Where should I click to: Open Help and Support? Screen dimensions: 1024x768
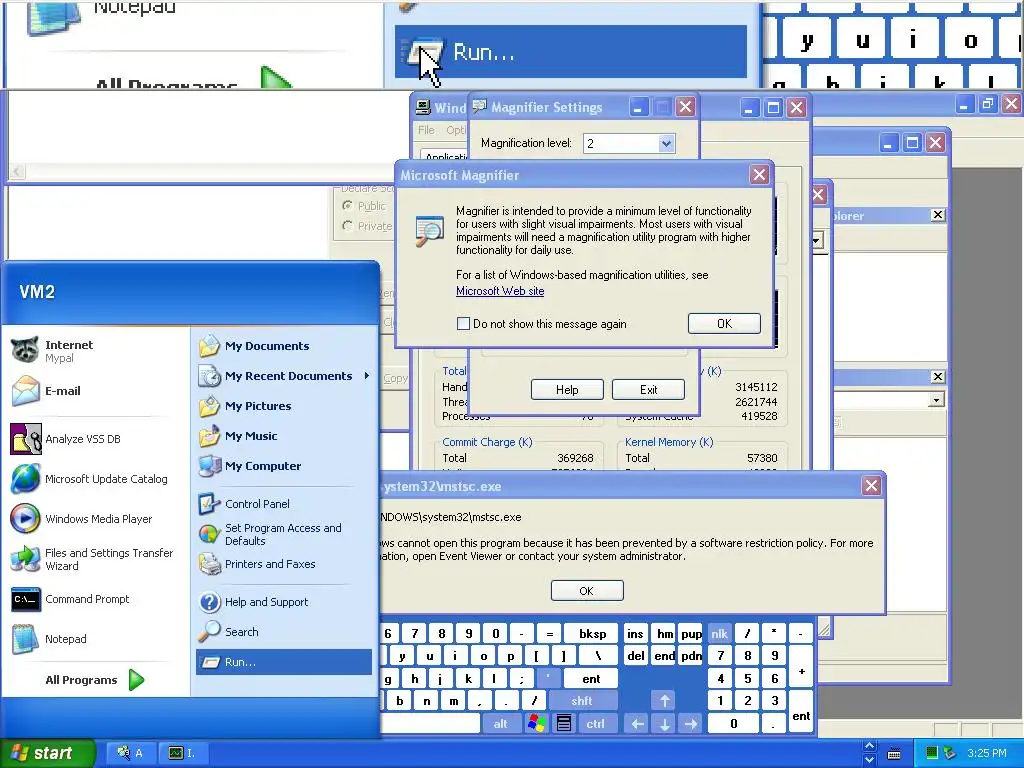tap(284, 601)
